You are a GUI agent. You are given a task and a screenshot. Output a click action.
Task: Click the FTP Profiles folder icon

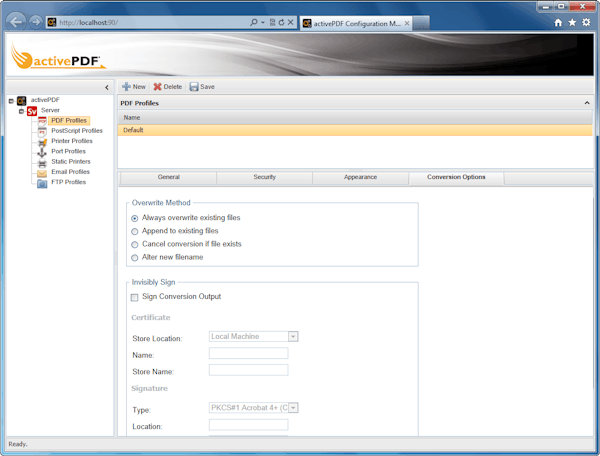point(42,184)
